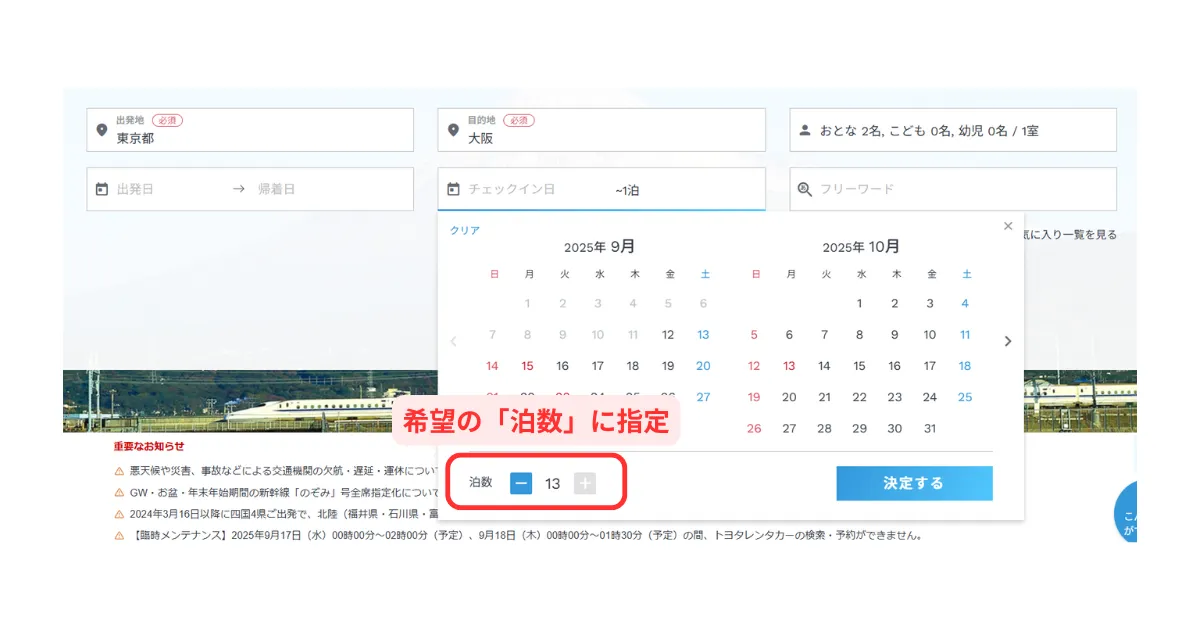The height and width of the screenshot is (630, 1200).
Task: Select September 12 in calendar
Action: pos(668,335)
